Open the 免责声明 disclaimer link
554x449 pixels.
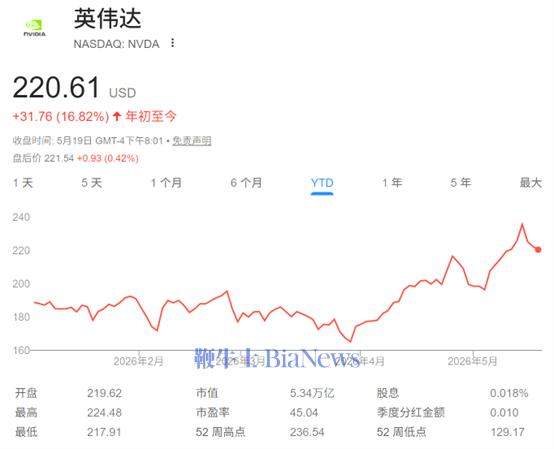(x=192, y=141)
